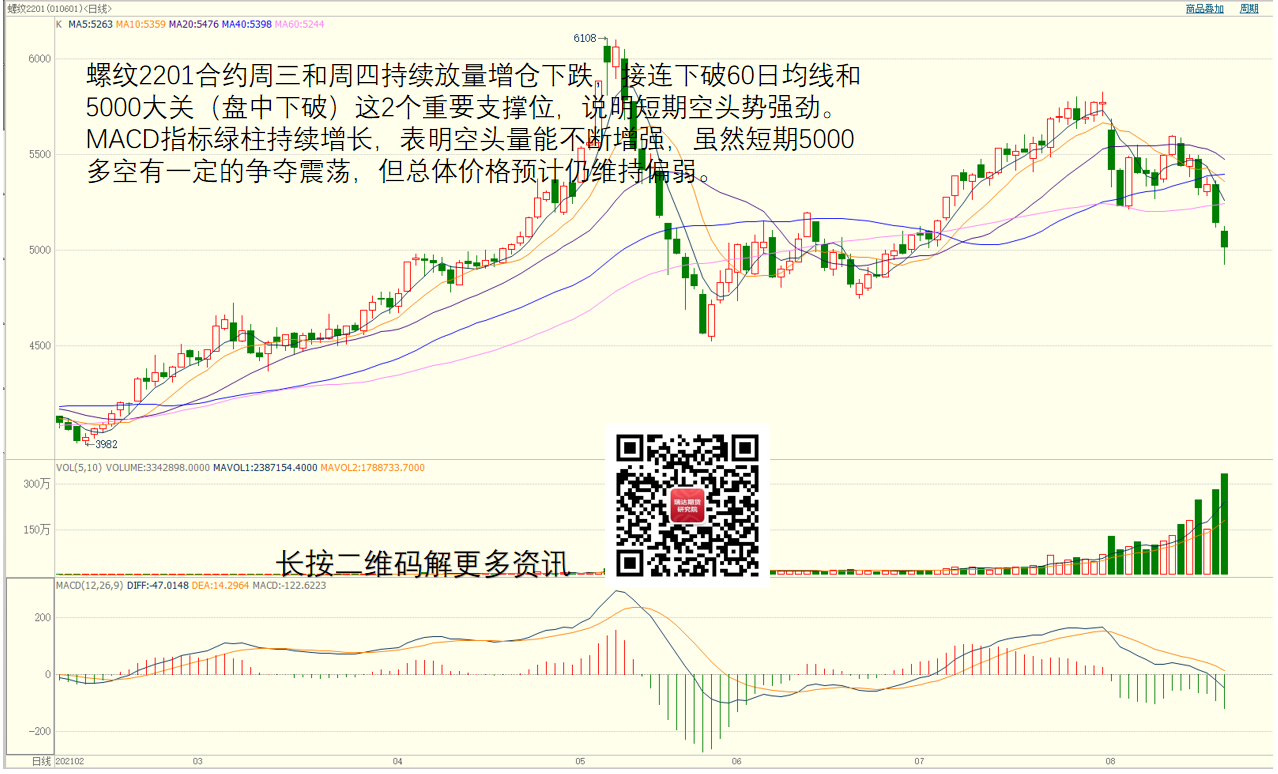Click the 3982 low price marker
1278x774 pixels.
(x=106, y=444)
